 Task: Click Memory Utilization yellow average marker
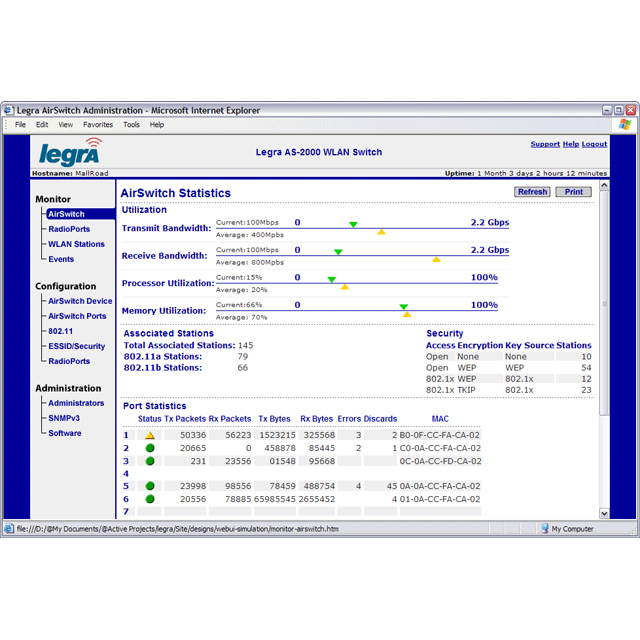(x=407, y=314)
